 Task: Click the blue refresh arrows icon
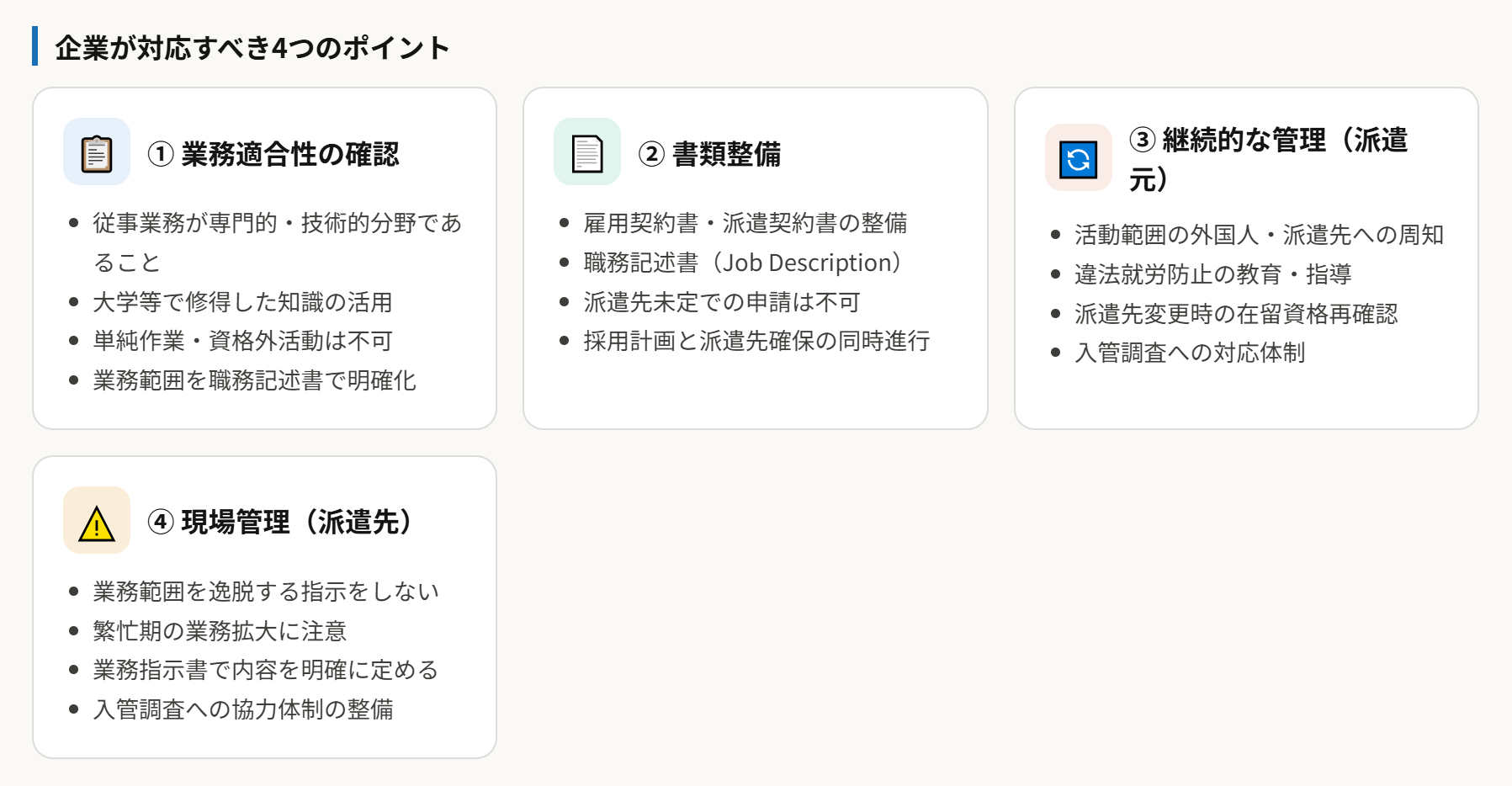click(x=1078, y=158)
